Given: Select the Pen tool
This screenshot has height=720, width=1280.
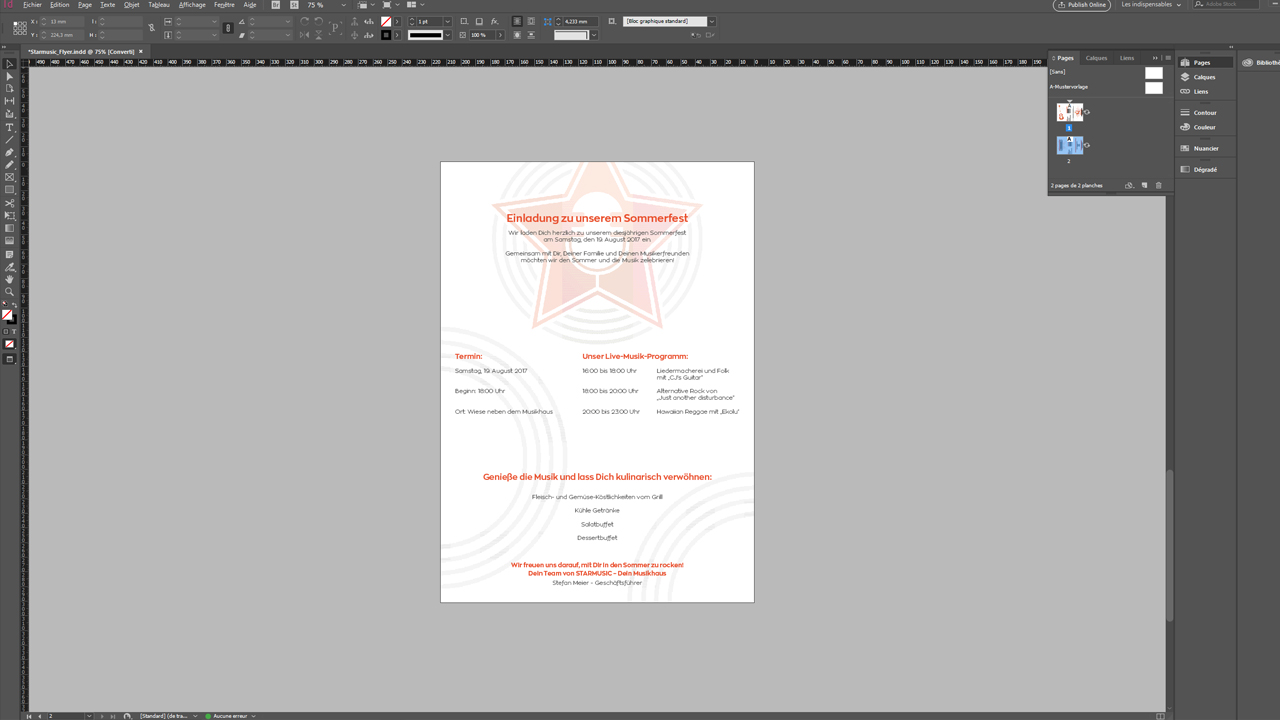Looking at the screenshot, I should click(x=10, y=151).
